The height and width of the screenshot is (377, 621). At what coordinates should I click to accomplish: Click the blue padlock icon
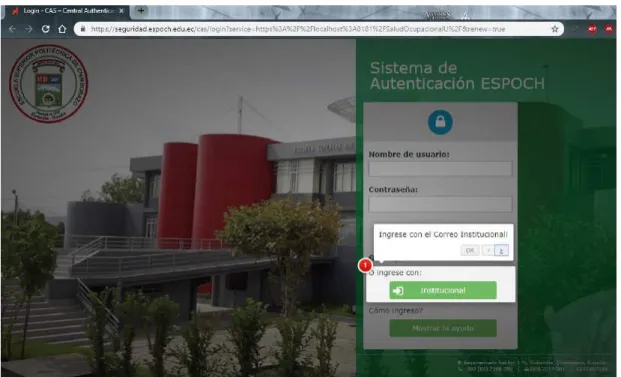[440, 122]
